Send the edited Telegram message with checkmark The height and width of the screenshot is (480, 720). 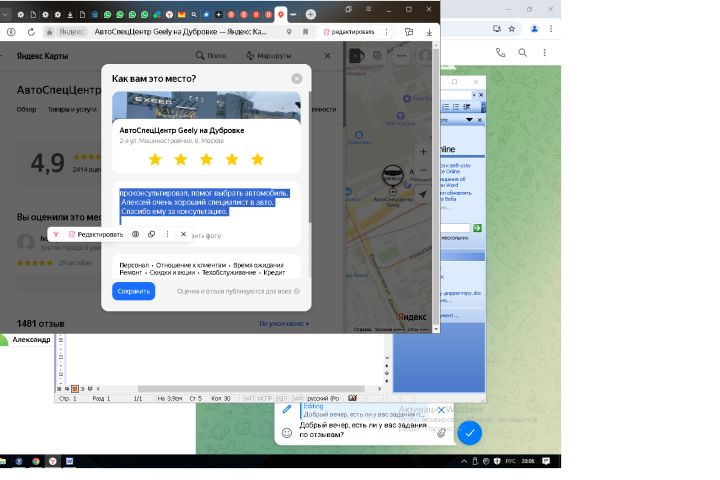click(469, 433)
